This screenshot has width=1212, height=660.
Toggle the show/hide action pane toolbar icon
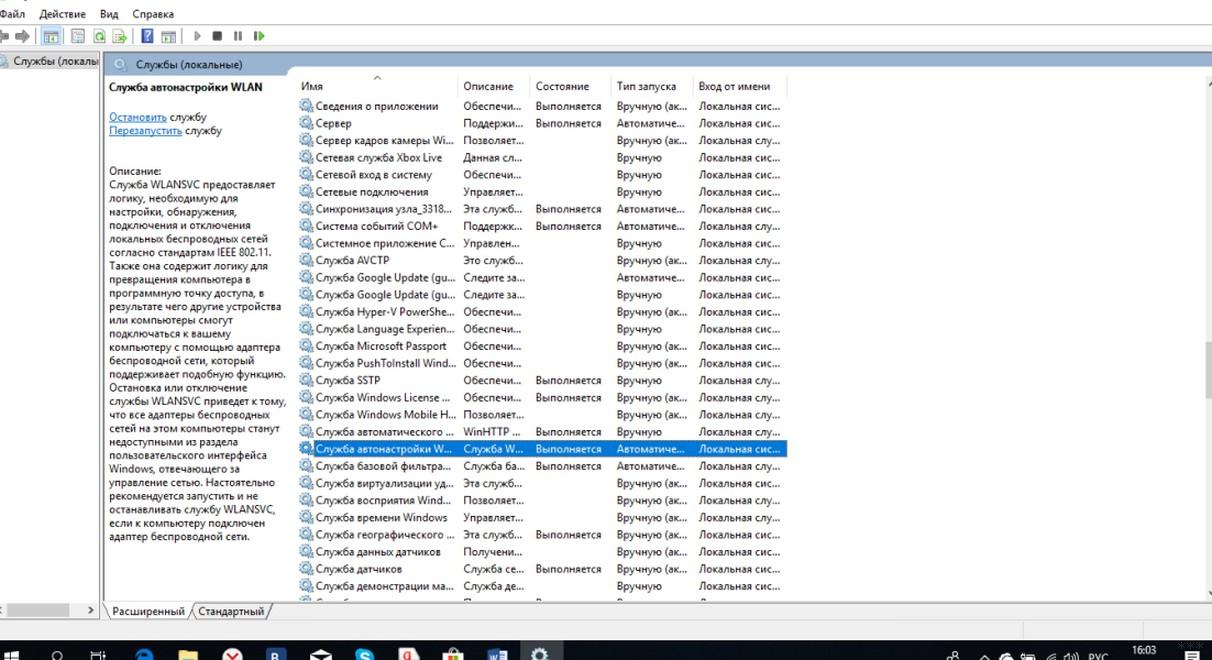click(x=168, y=36)
